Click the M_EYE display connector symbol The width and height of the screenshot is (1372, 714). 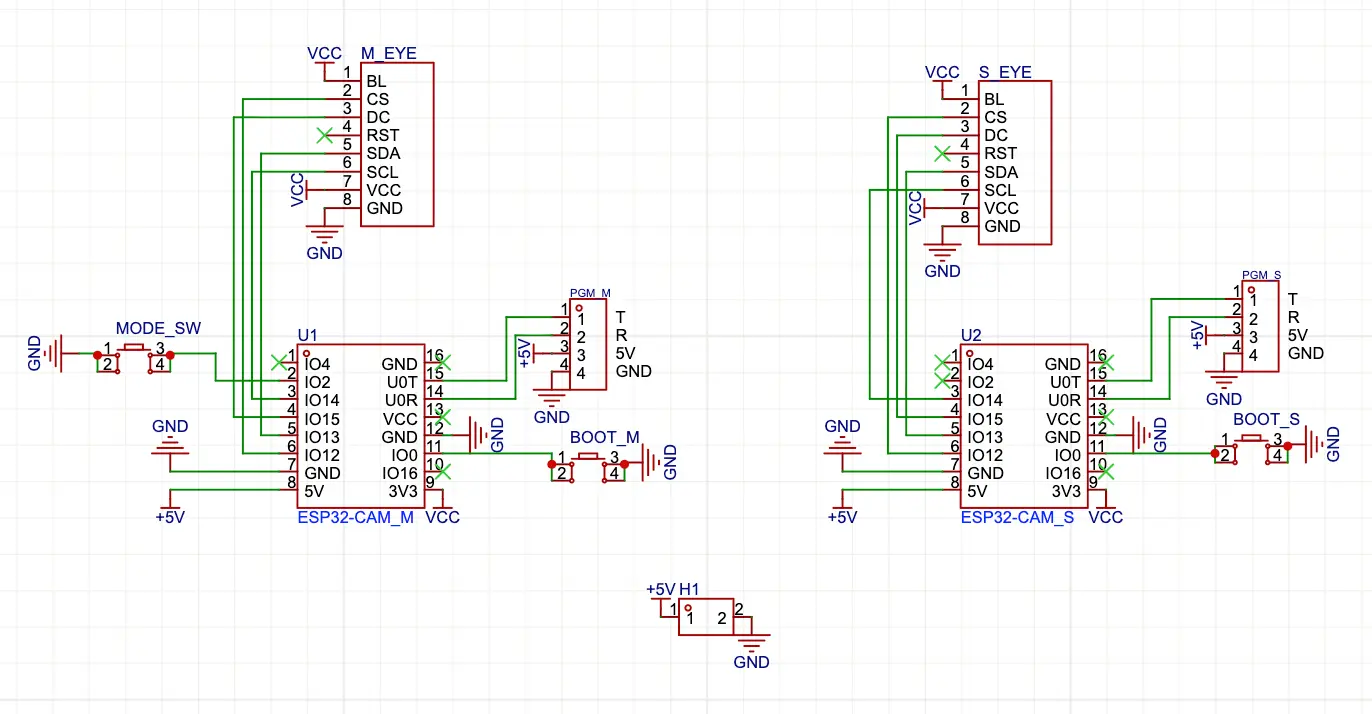pyautogui.click(x=396, y=145)
